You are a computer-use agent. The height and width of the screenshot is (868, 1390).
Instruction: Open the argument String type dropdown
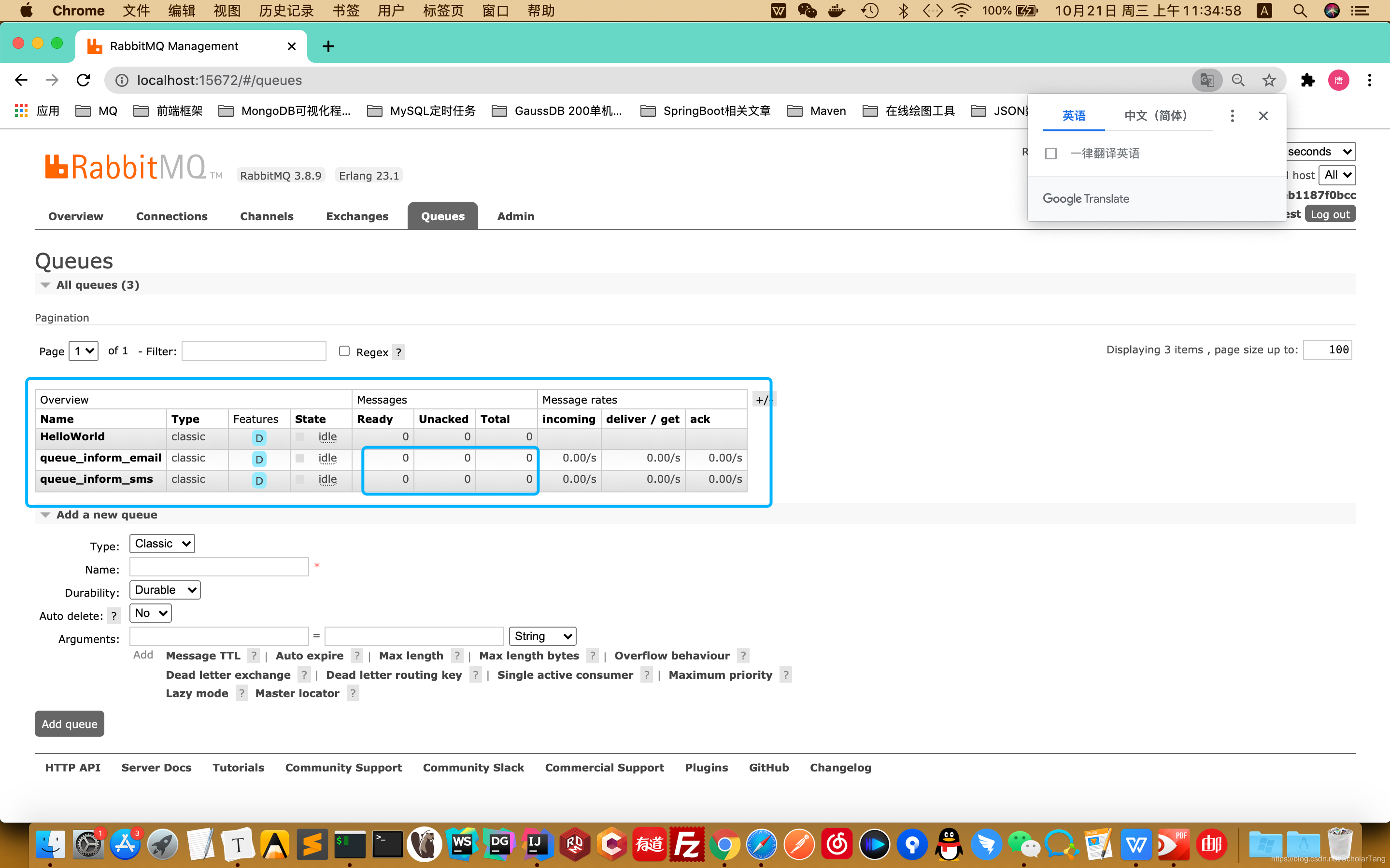[542, 636]
